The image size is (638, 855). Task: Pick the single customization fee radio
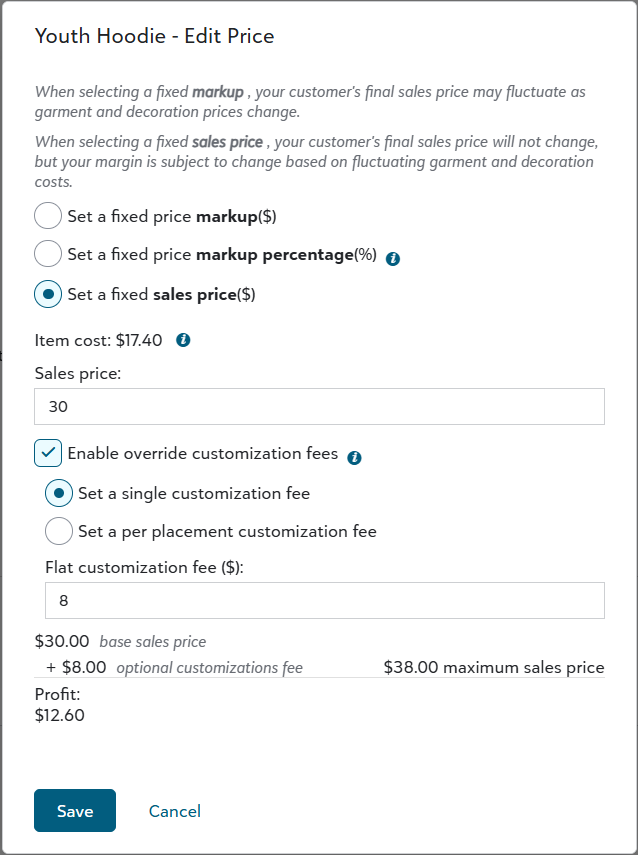(59, 493)
